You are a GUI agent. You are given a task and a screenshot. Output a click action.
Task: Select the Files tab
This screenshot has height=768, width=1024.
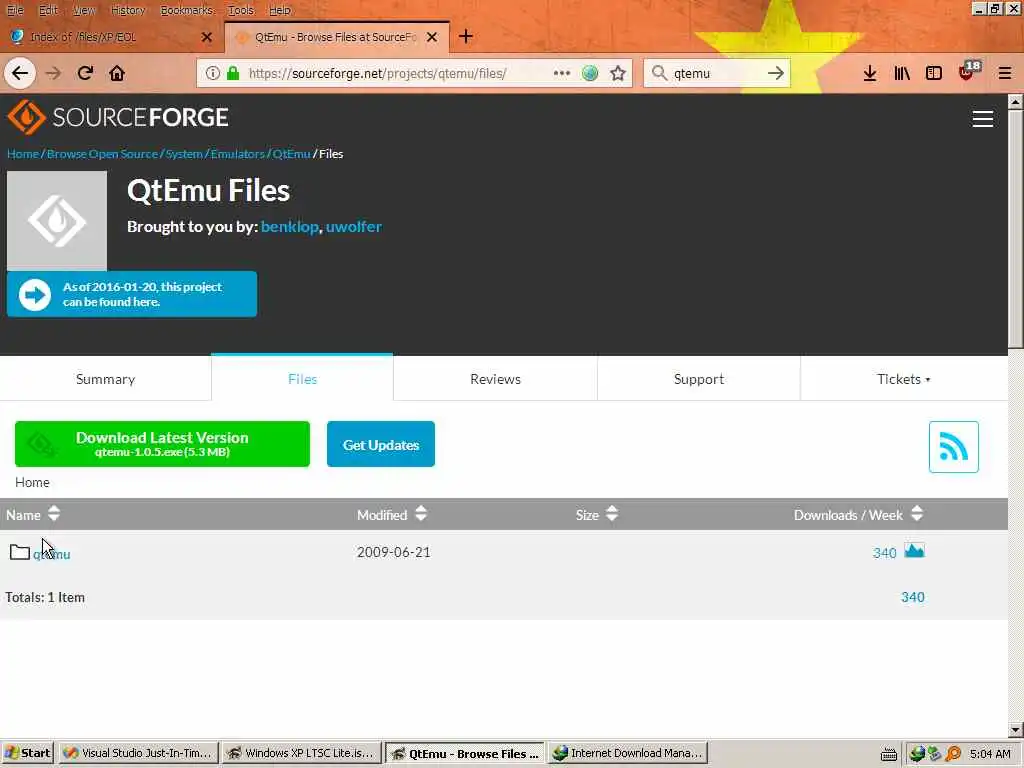[x=302, y=379]
